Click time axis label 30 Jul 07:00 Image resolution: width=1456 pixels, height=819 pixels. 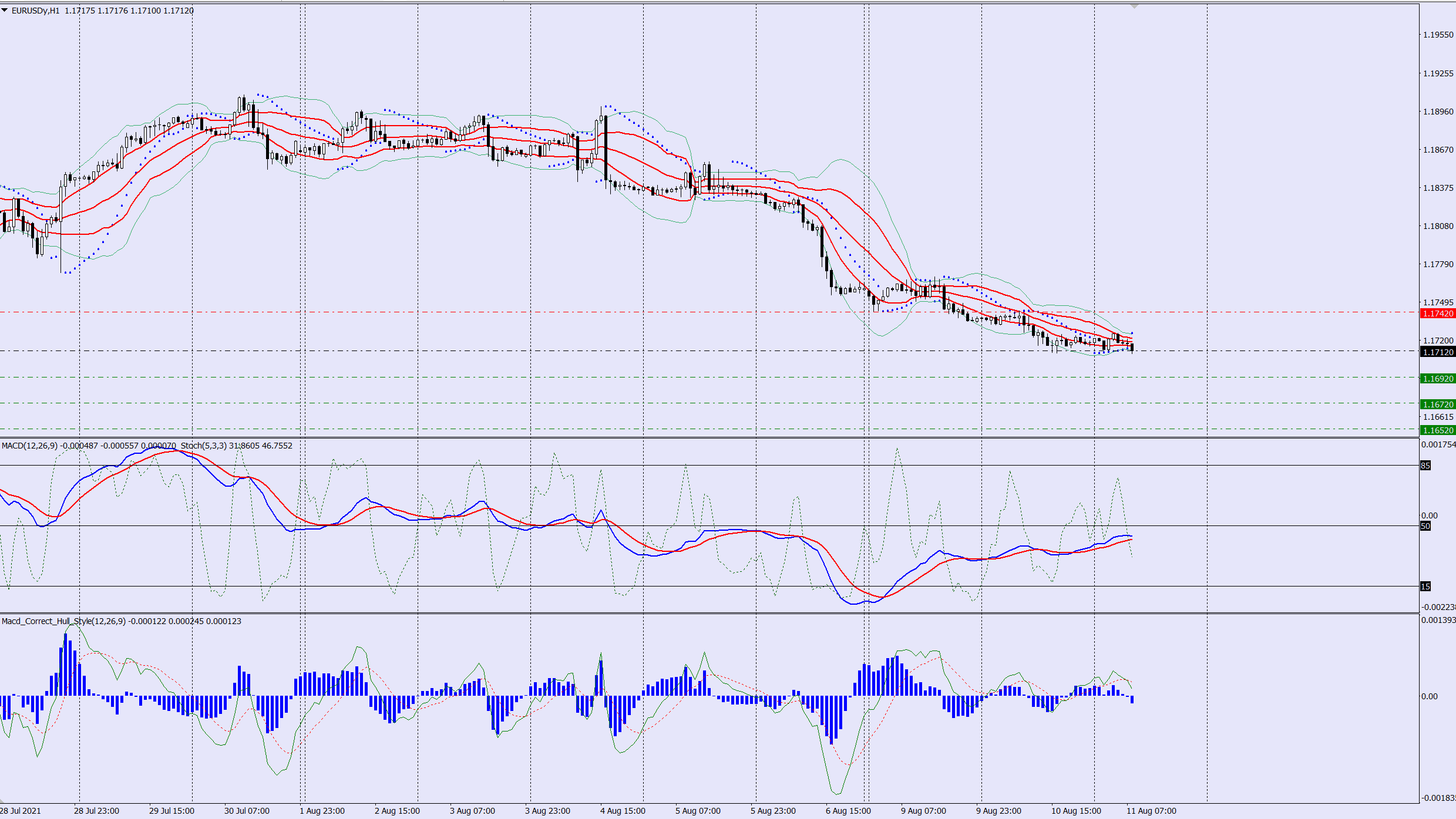tap(247, 811)
